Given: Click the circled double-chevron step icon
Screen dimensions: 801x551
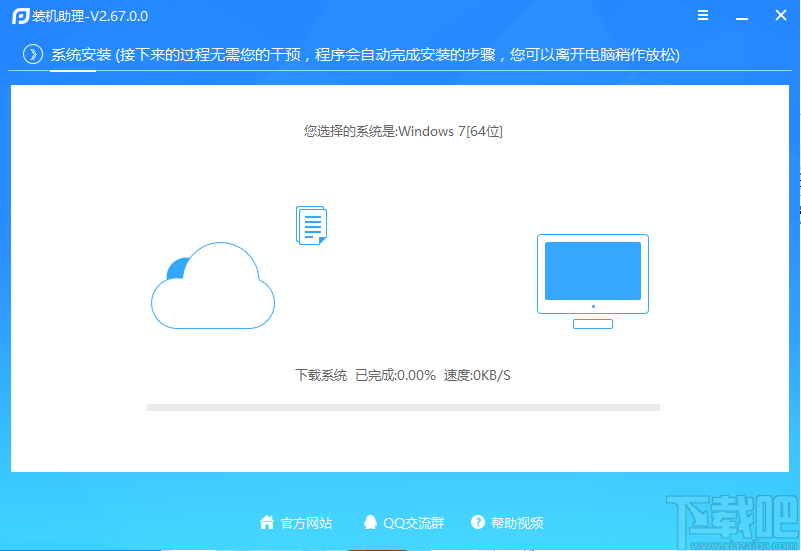Looking at the screenshot, I should [x=33, y=54].
